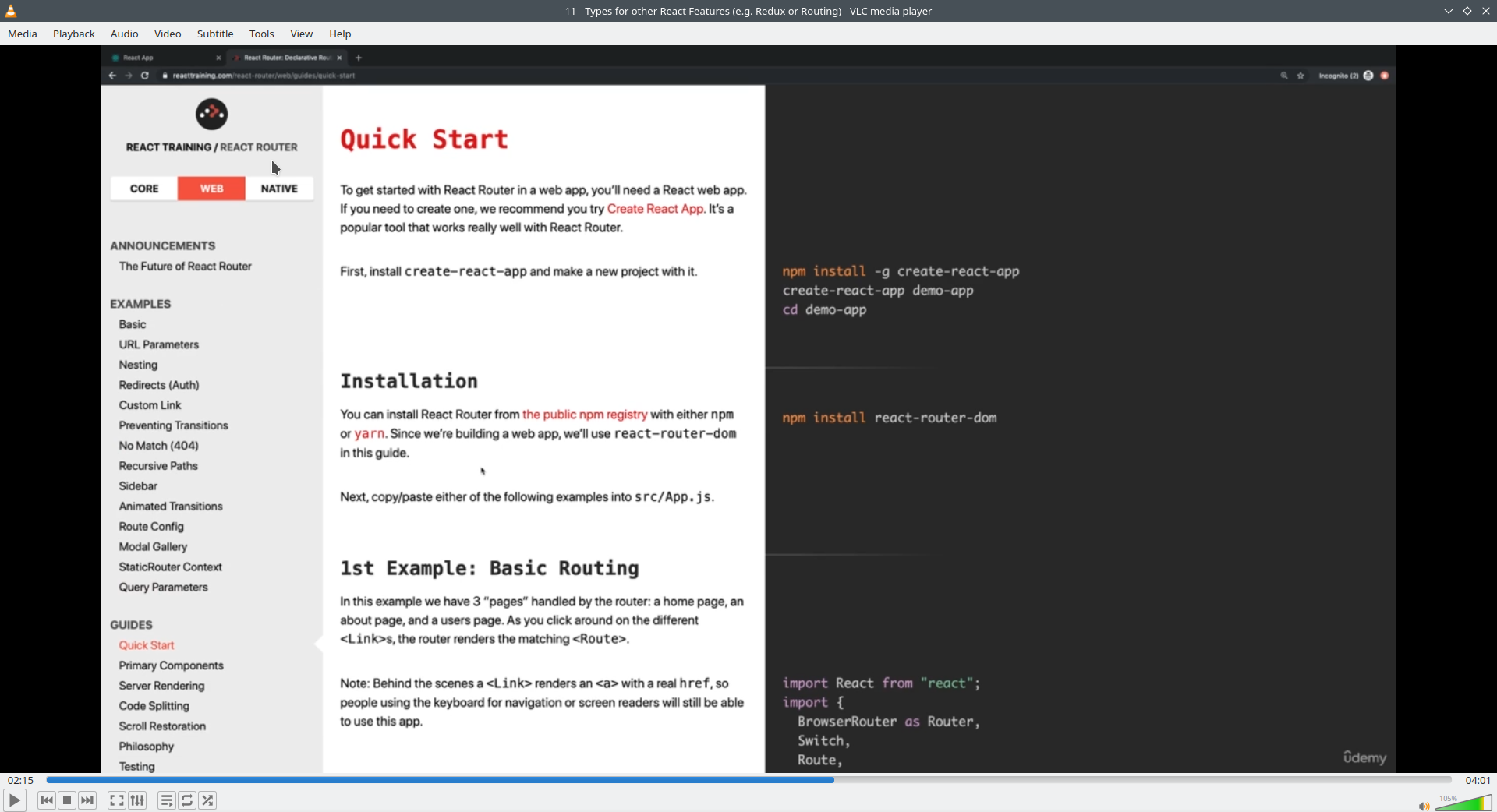Follow the yarn link in Installation
The width and height of the screenshot is (1497, 812).
pyautogui.click(x=370, y=434)
